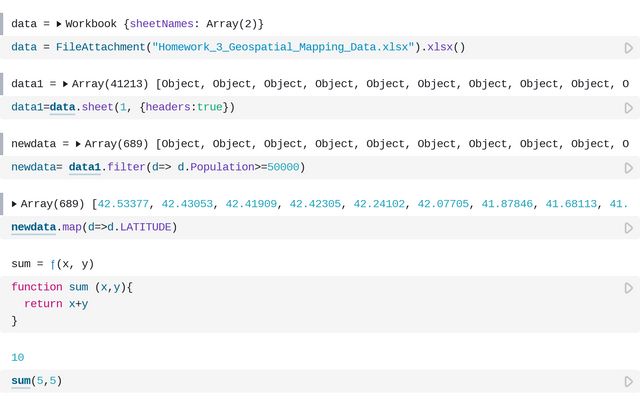This screenshot has height=400, width=640.
Task: Click the output value 10
Action: click(18, 357)
